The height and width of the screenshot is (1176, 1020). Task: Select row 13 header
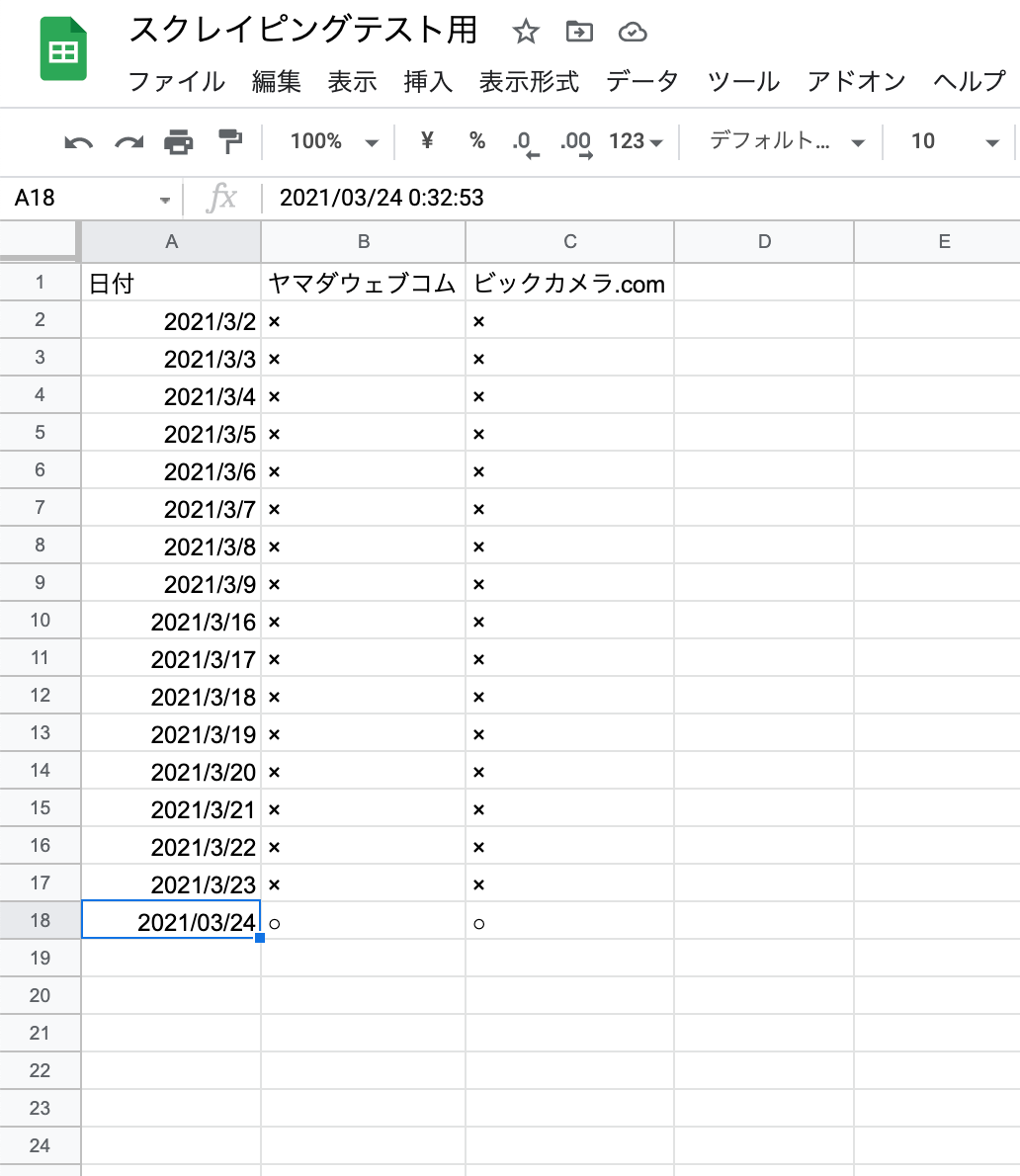click(x=40, y=732)
